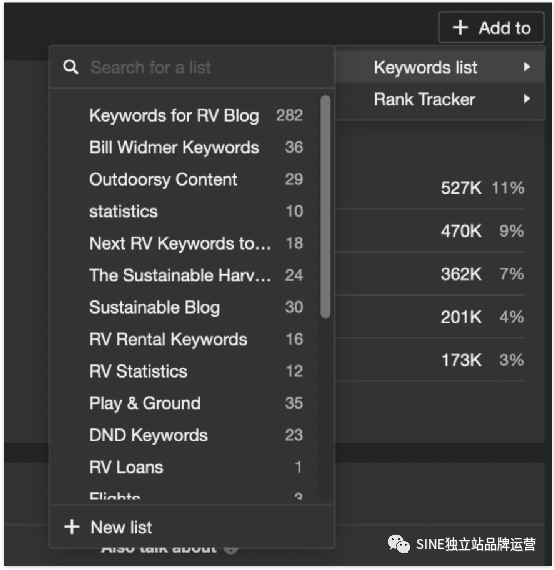Viewport: 554px width, 570px height.
Task: Click the WeChat logo icon
Action: point(398,544)
